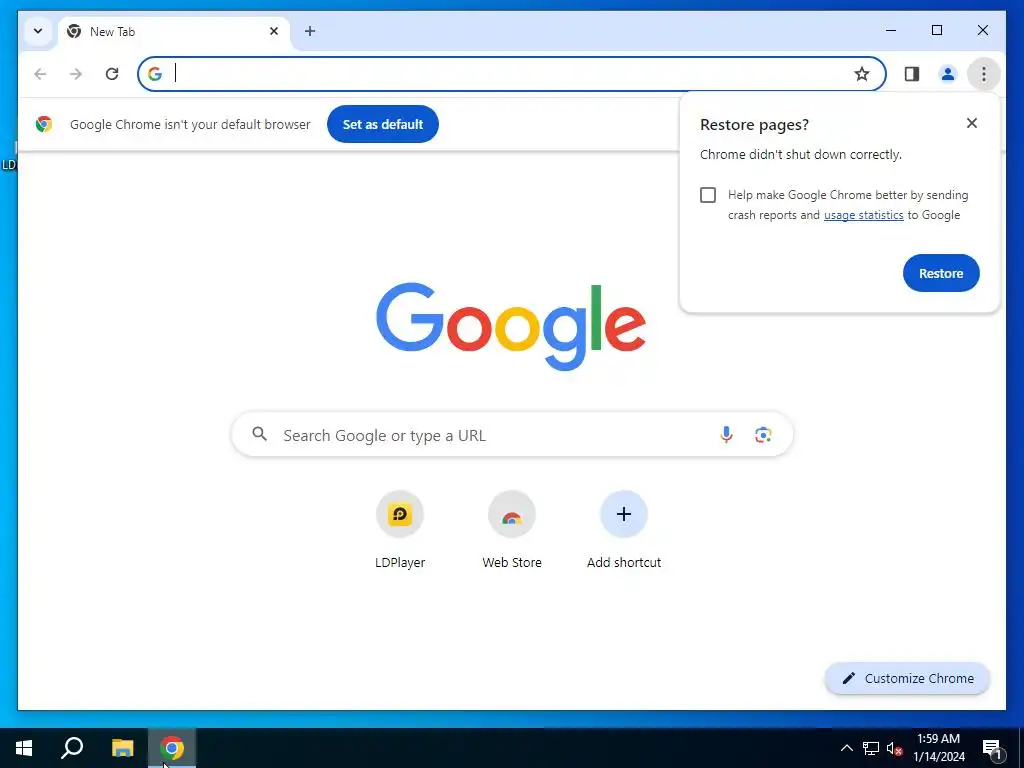
Task: Open the usage statistics link
Action: (x=863, y=215)
